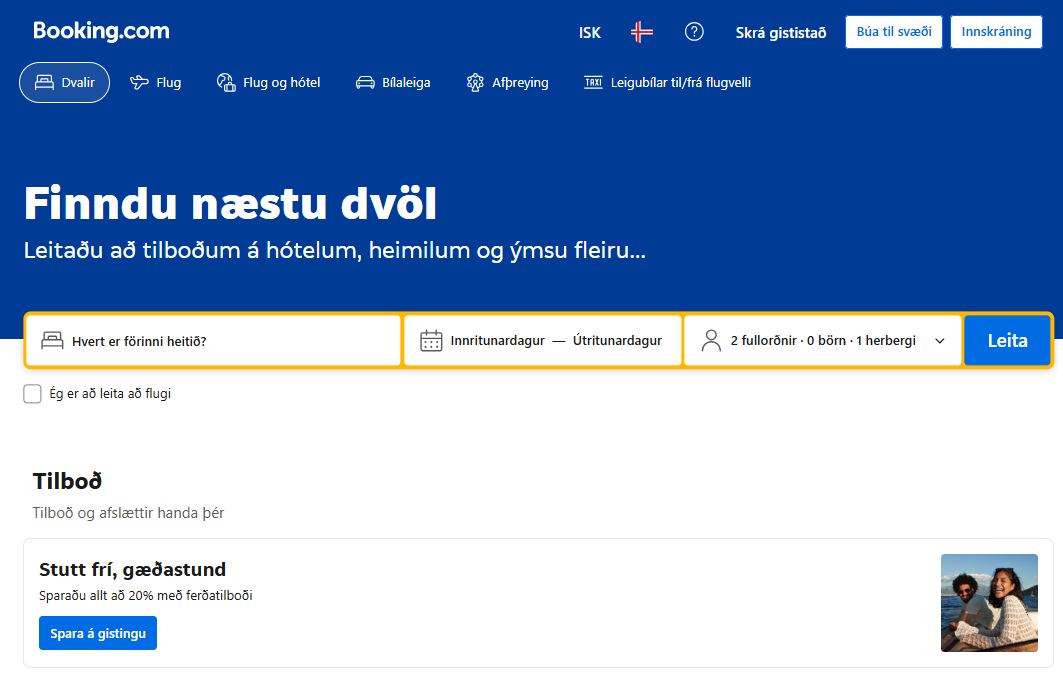
Task: Click the person icon in guests field
Action: tap(711, 341)
